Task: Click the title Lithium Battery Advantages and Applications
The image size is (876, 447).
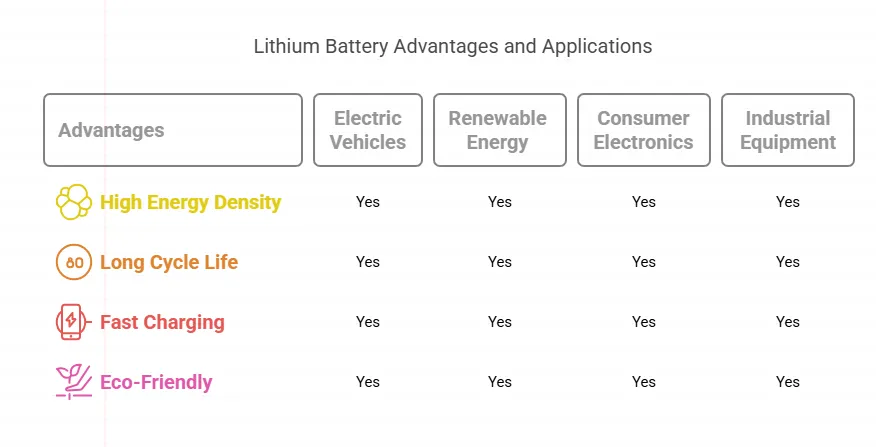Action: (x=453, y=46)
